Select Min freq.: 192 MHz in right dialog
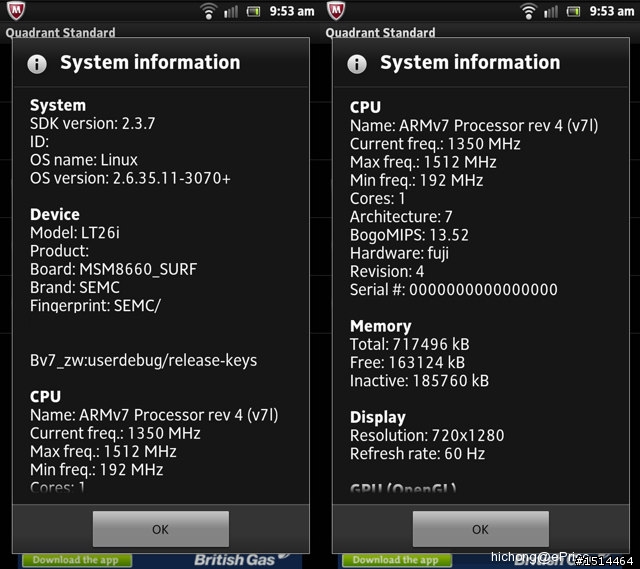The height and width of the screenshot is (569, 640). 417,180
